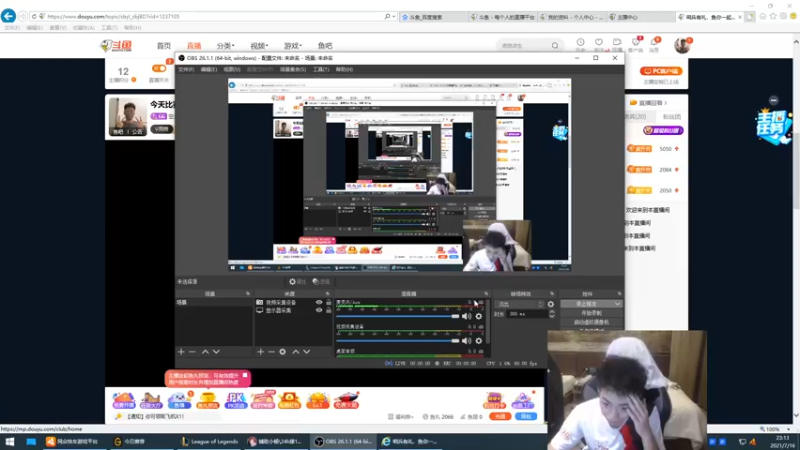Screen dimensions: 800x450
Task: Move the source up in the Sources panel
Action: 295,352
